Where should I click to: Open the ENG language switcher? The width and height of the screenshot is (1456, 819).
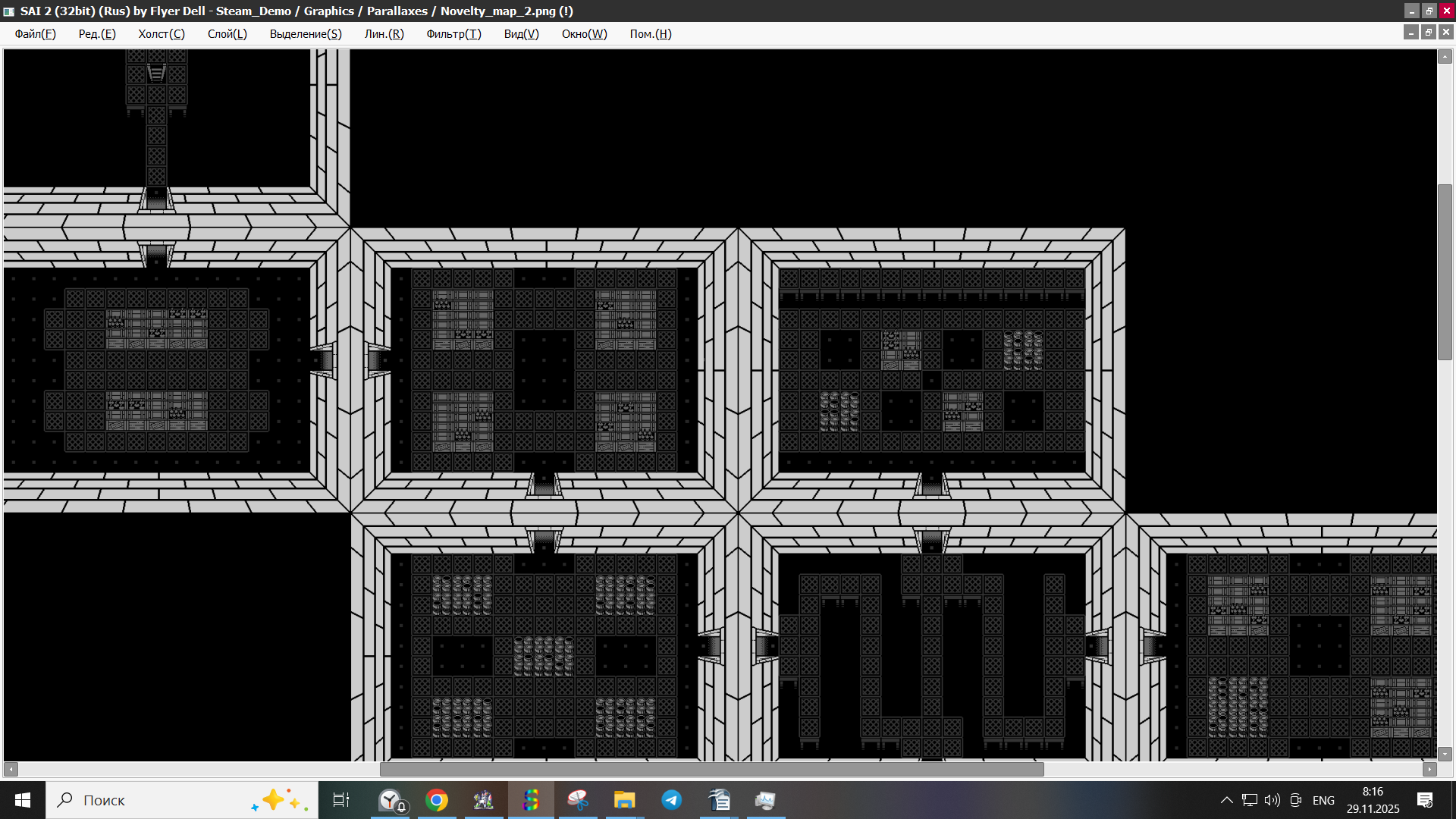point(1323,800)
